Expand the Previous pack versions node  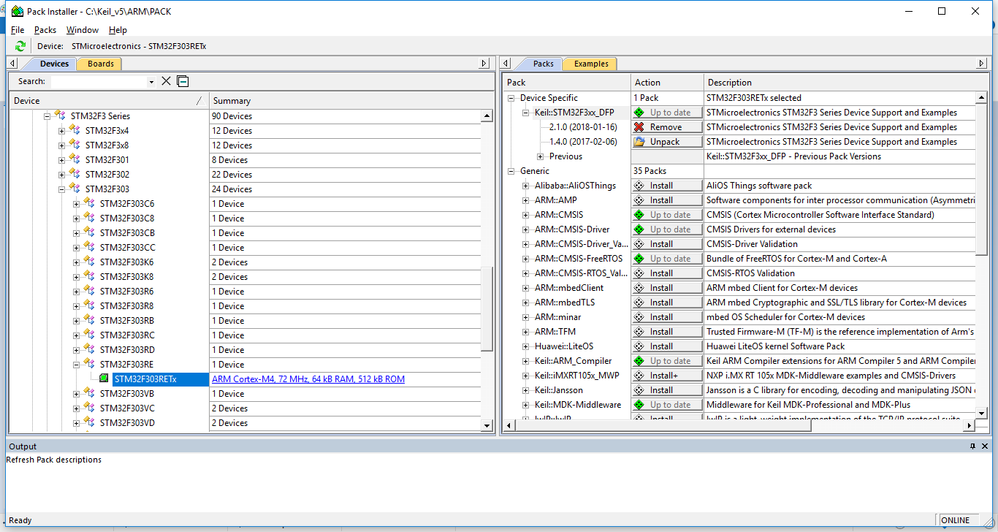coord(540,157)
